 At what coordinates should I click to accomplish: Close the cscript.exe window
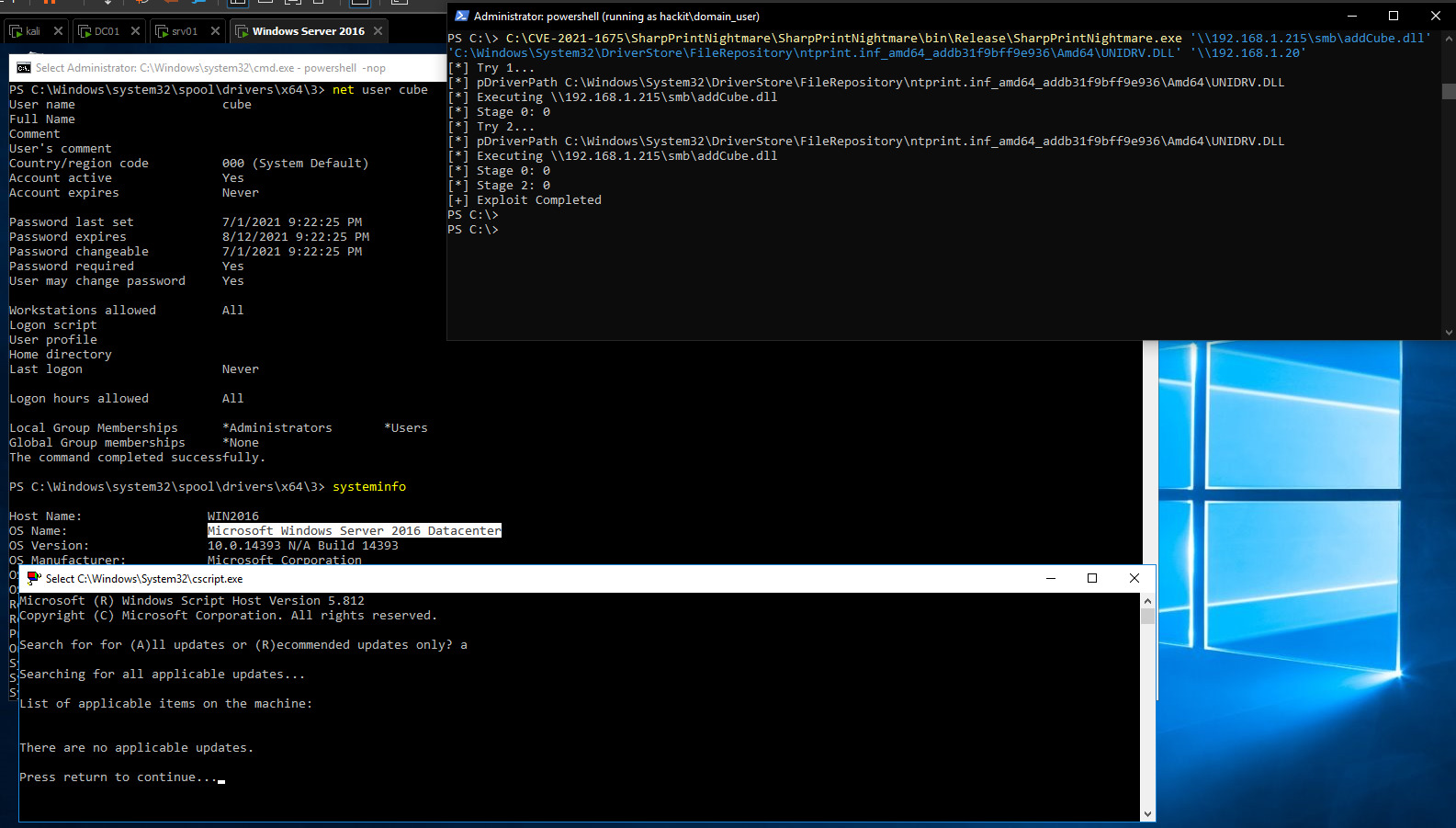coord(1134,578)
